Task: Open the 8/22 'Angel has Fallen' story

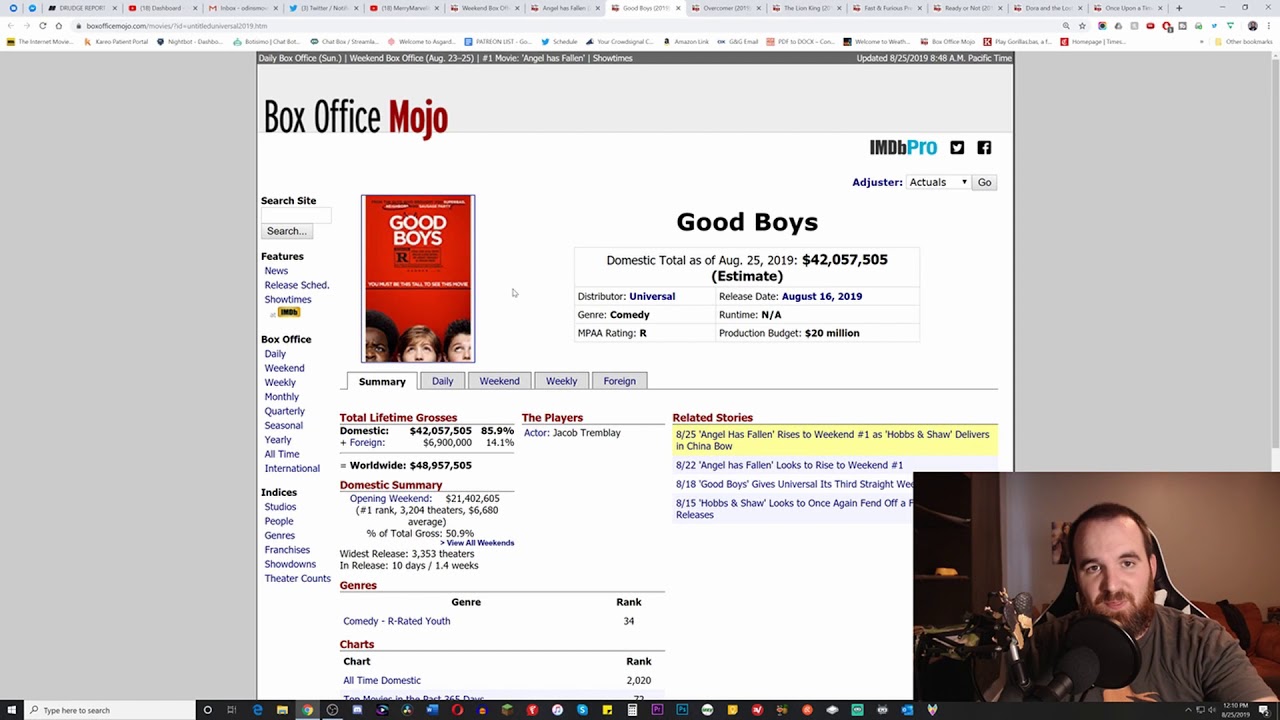Action: pos(789,465)
